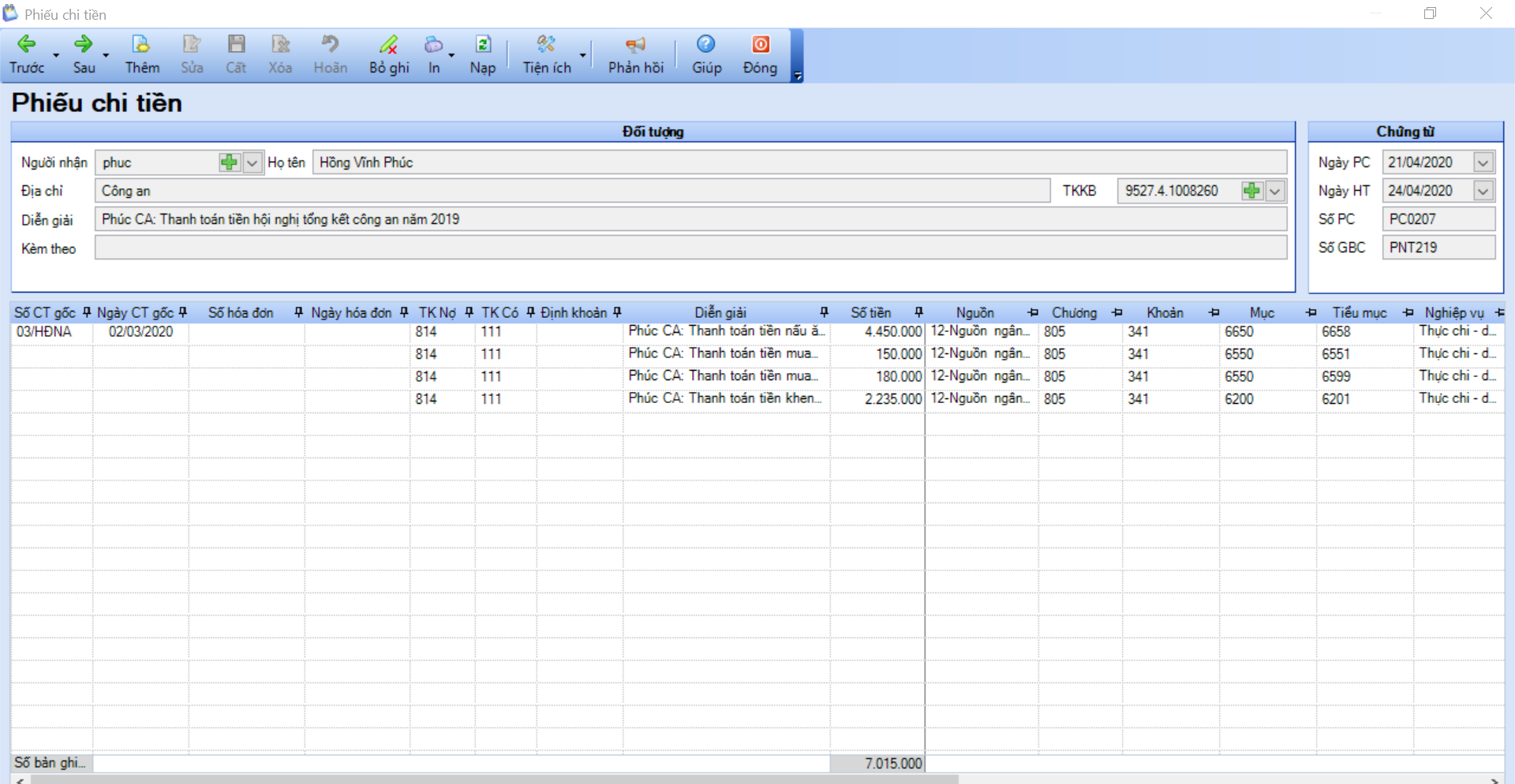Open the Ngày PC date dropdown

[1483, 162]
